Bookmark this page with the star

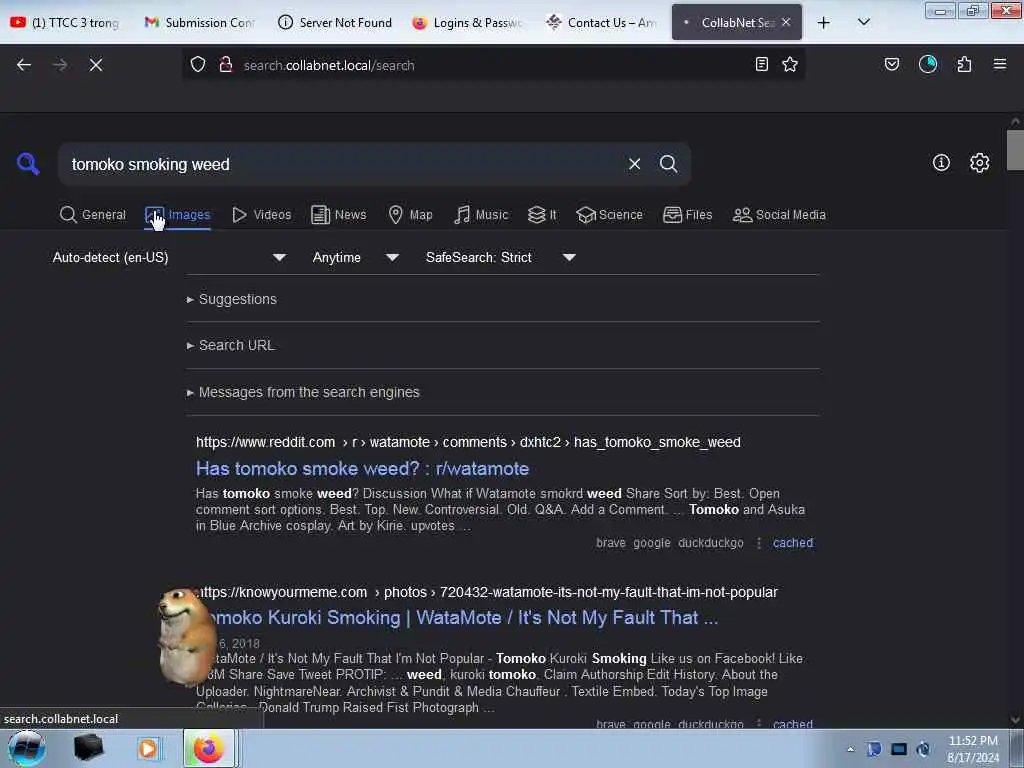790,64
